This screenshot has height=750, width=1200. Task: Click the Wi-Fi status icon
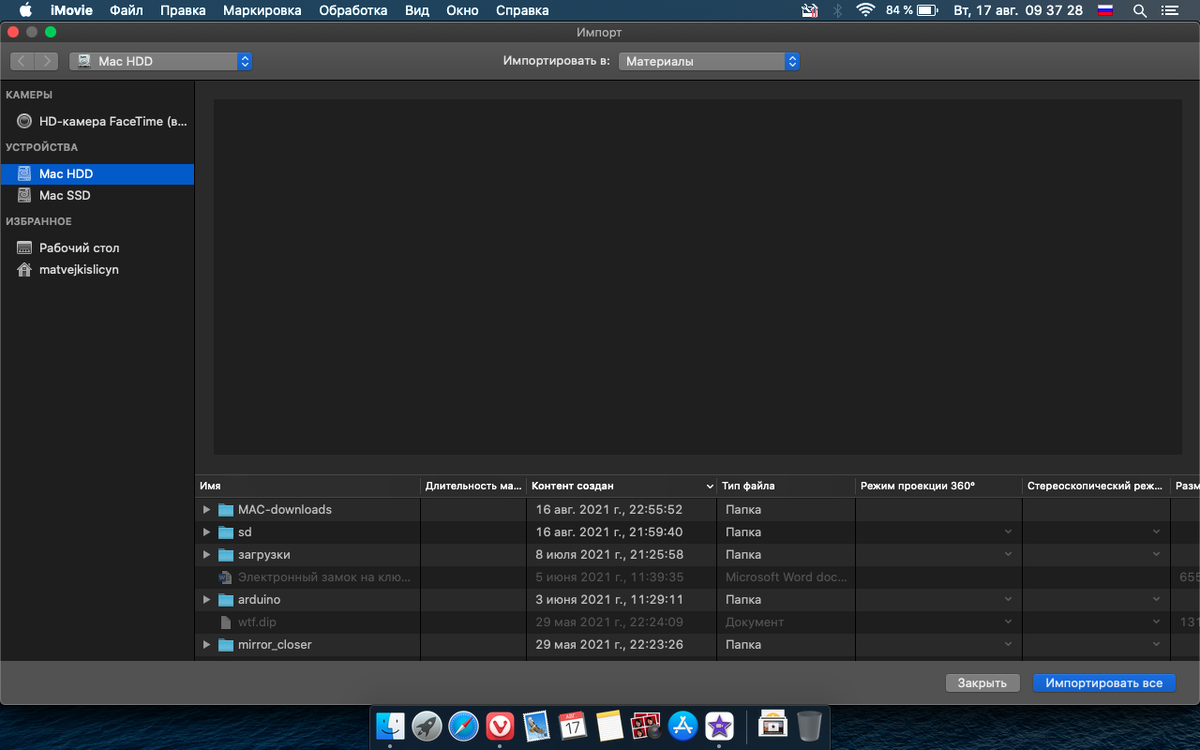[x=866, y=10]
